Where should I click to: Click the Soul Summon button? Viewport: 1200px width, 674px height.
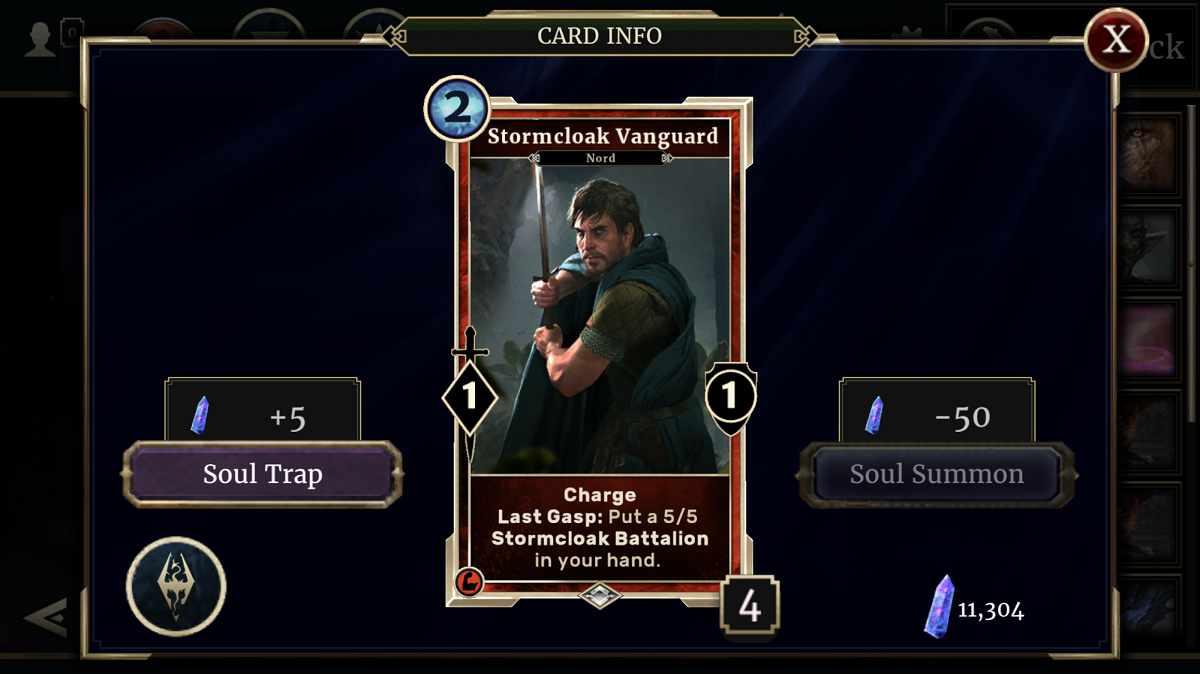point(937,474)
